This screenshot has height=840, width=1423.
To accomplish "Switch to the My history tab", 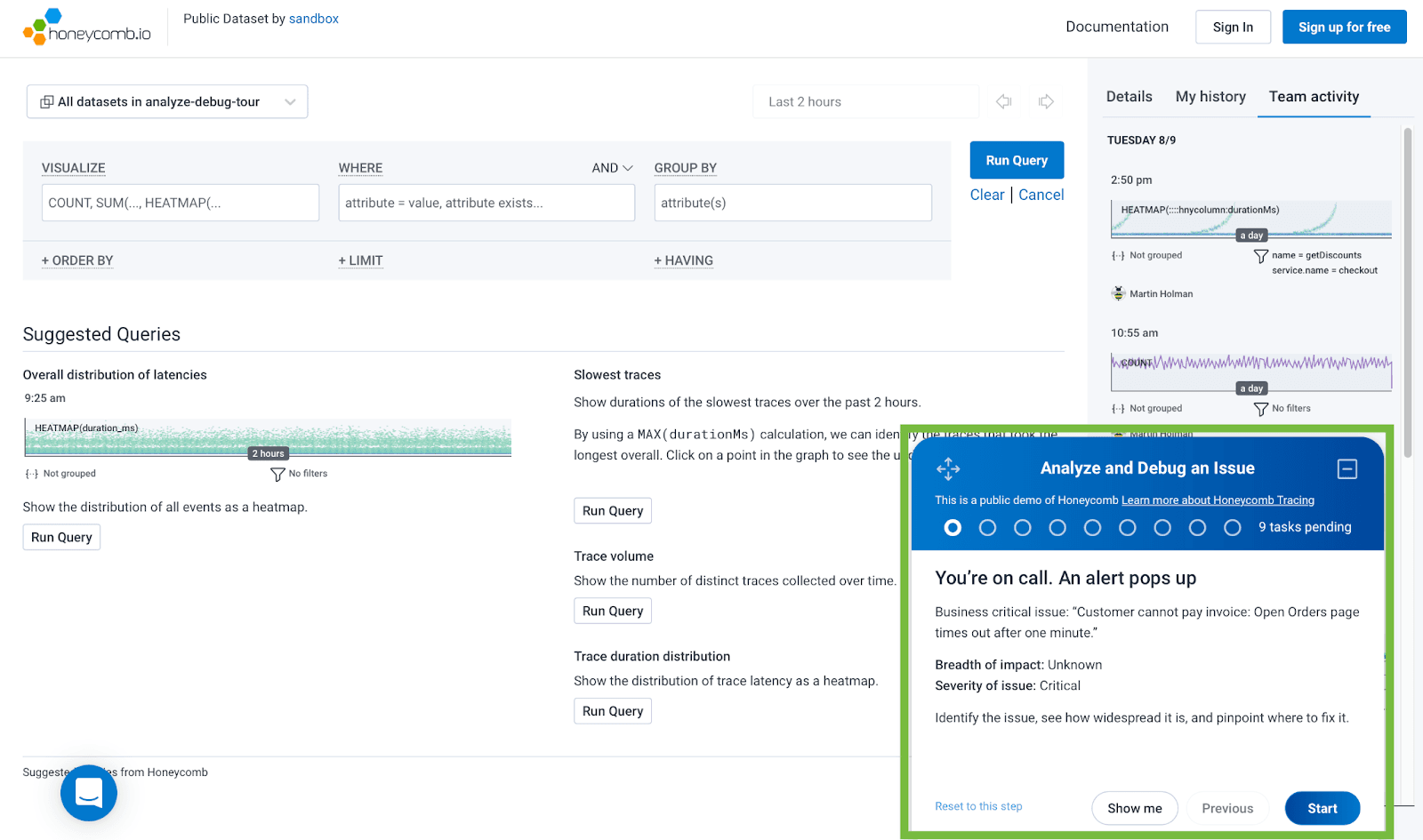I will click(1210, 97).
